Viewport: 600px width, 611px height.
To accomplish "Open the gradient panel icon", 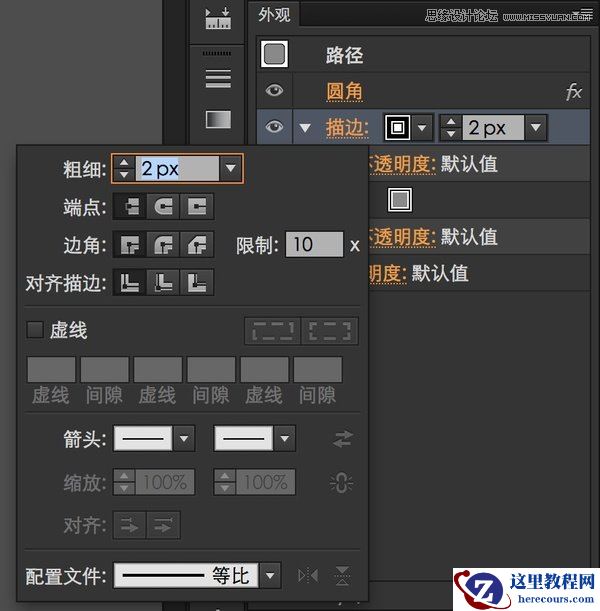I will [218, 119].
